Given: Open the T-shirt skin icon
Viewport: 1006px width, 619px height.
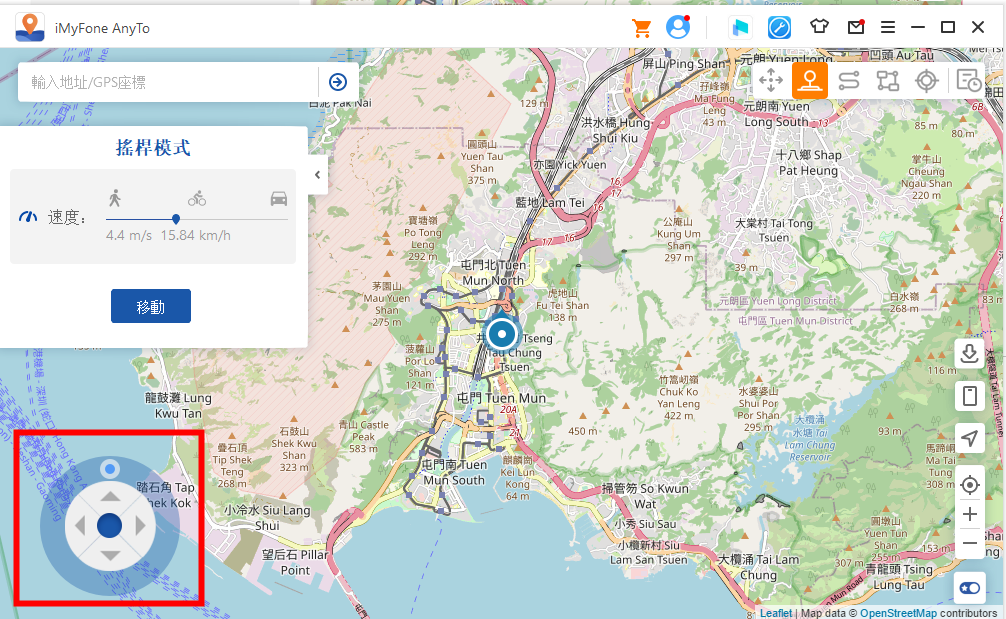Looking at the screenshot, I should (819, 26).
